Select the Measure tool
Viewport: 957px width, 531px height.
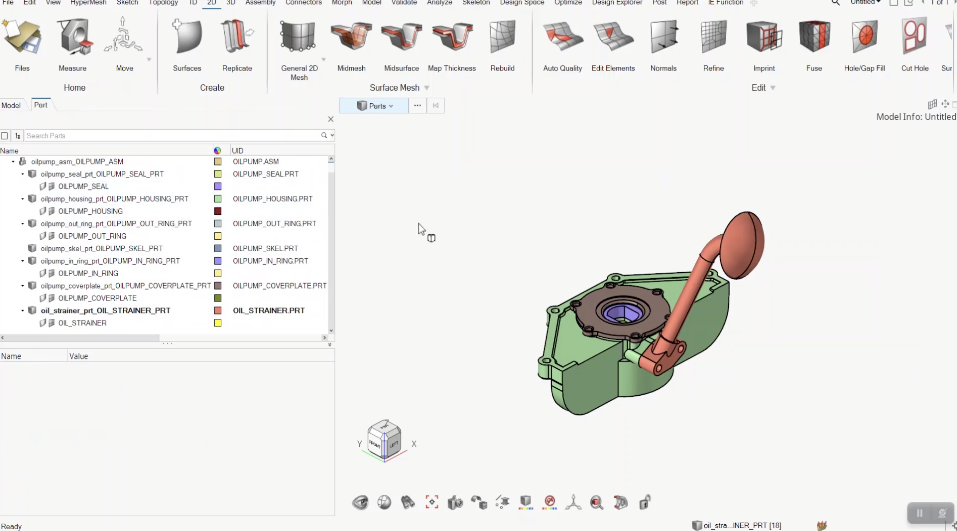(72, 46)
